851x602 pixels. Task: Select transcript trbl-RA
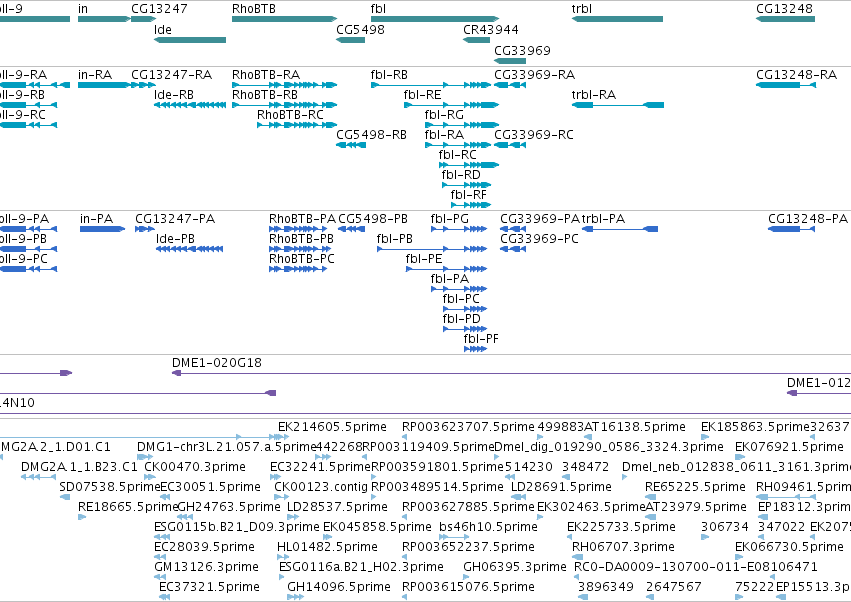tap(618, 105)
